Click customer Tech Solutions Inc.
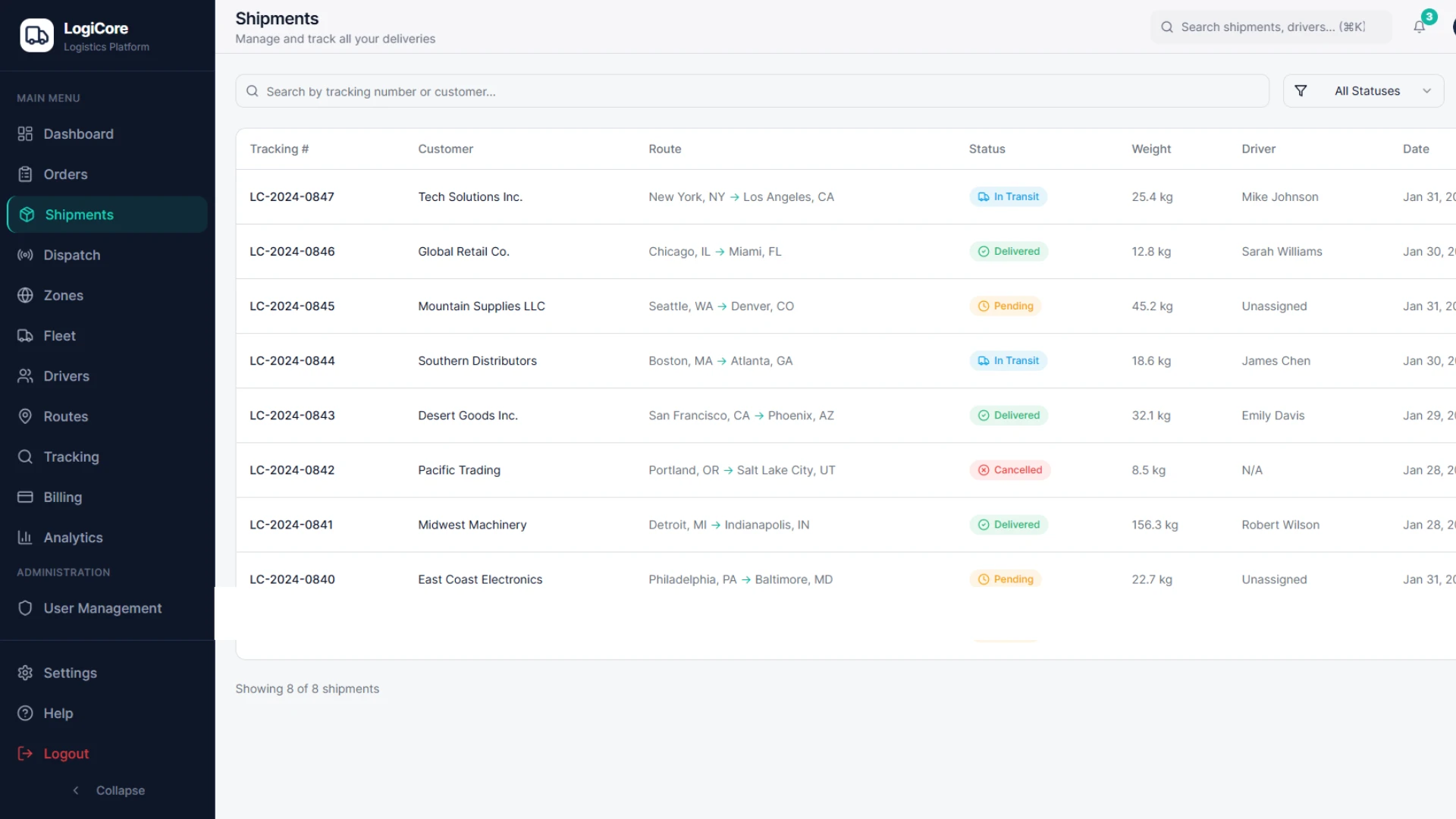Viewport: 1456px width, 819px height. tap(470, 197)
